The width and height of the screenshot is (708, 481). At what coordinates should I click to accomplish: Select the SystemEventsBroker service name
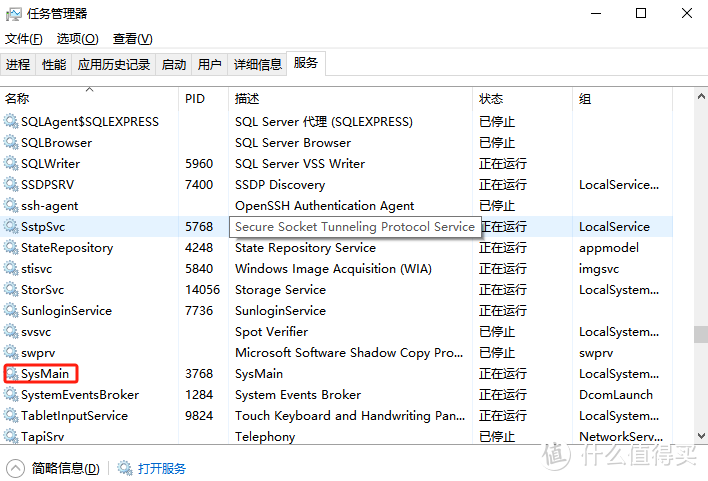80,395
